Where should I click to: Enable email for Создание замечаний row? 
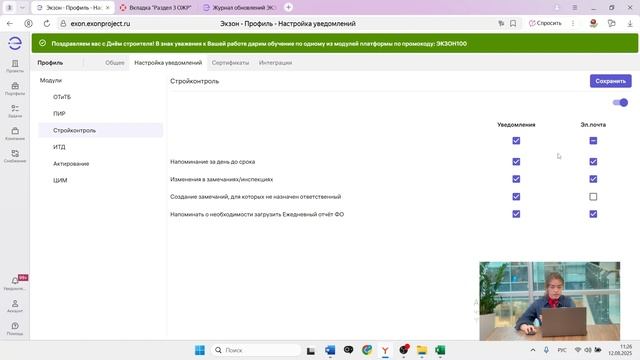pyautogui.click(x=593, y=197)
